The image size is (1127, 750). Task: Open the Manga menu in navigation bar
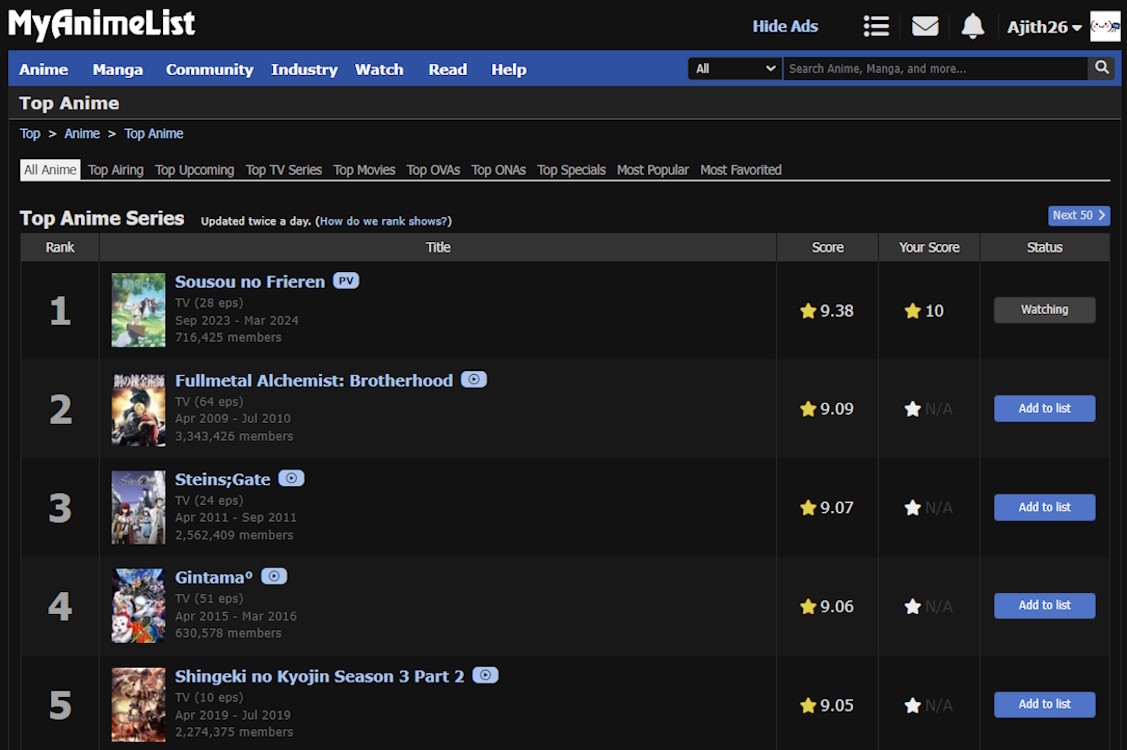click(118, 69)
